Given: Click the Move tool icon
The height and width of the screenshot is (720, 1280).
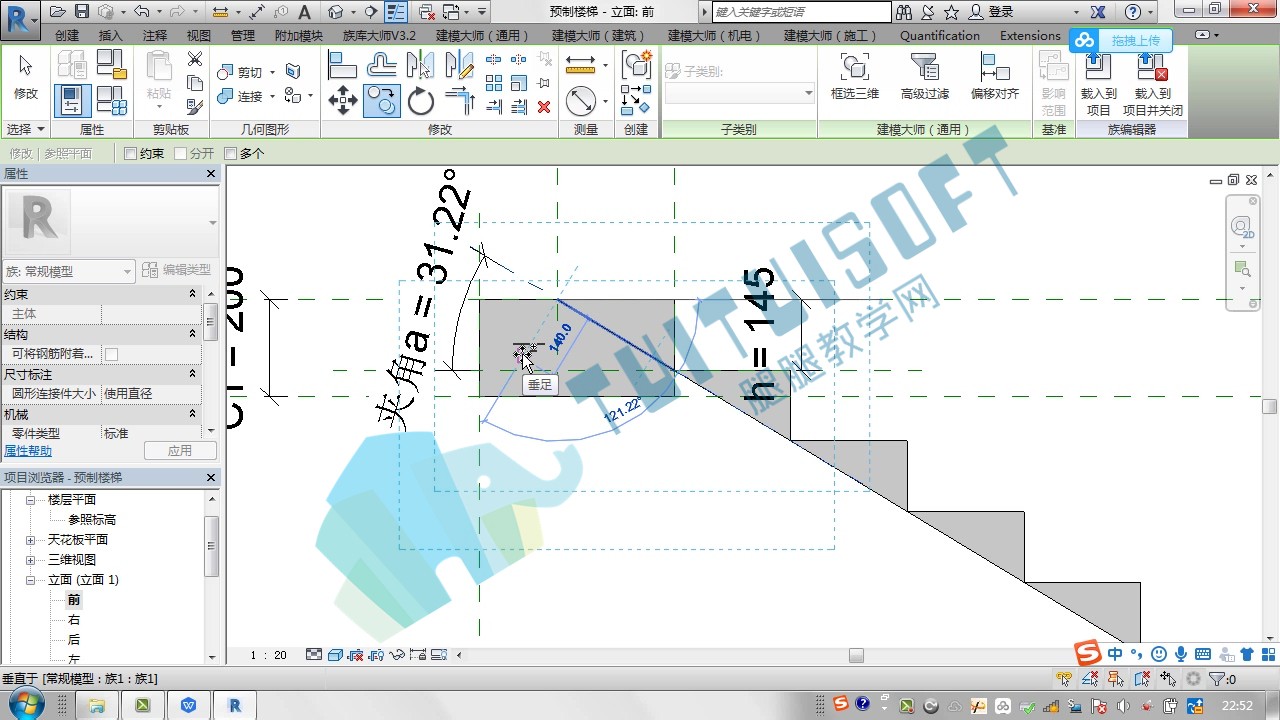Looking at the screenshot, I should pos(343,100).
